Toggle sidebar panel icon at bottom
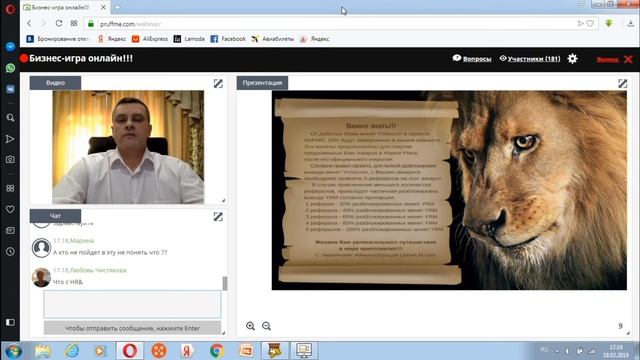The width and height of the screenshot is (640, 360). click(x=10, y=322)
